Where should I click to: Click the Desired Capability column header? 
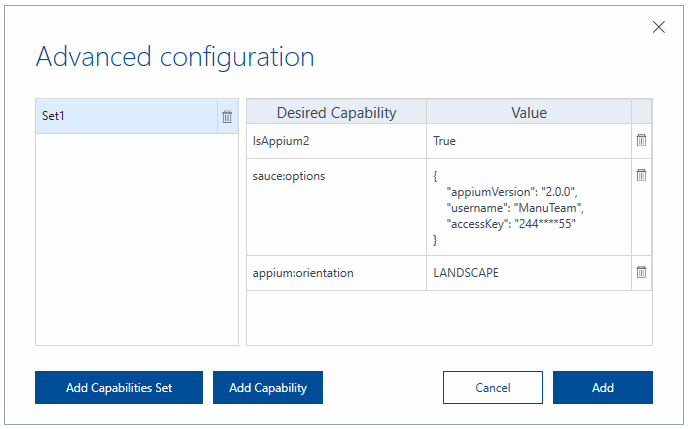tap(336, 112)
